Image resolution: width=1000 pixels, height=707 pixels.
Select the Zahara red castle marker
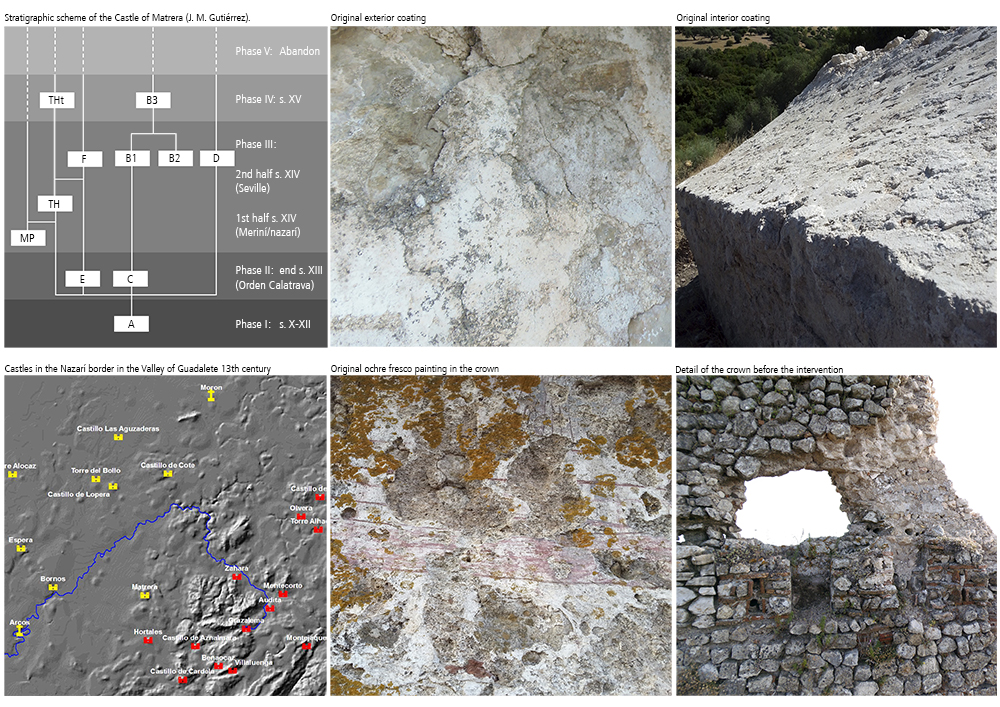pyautogui.click(x=237, y=576)
